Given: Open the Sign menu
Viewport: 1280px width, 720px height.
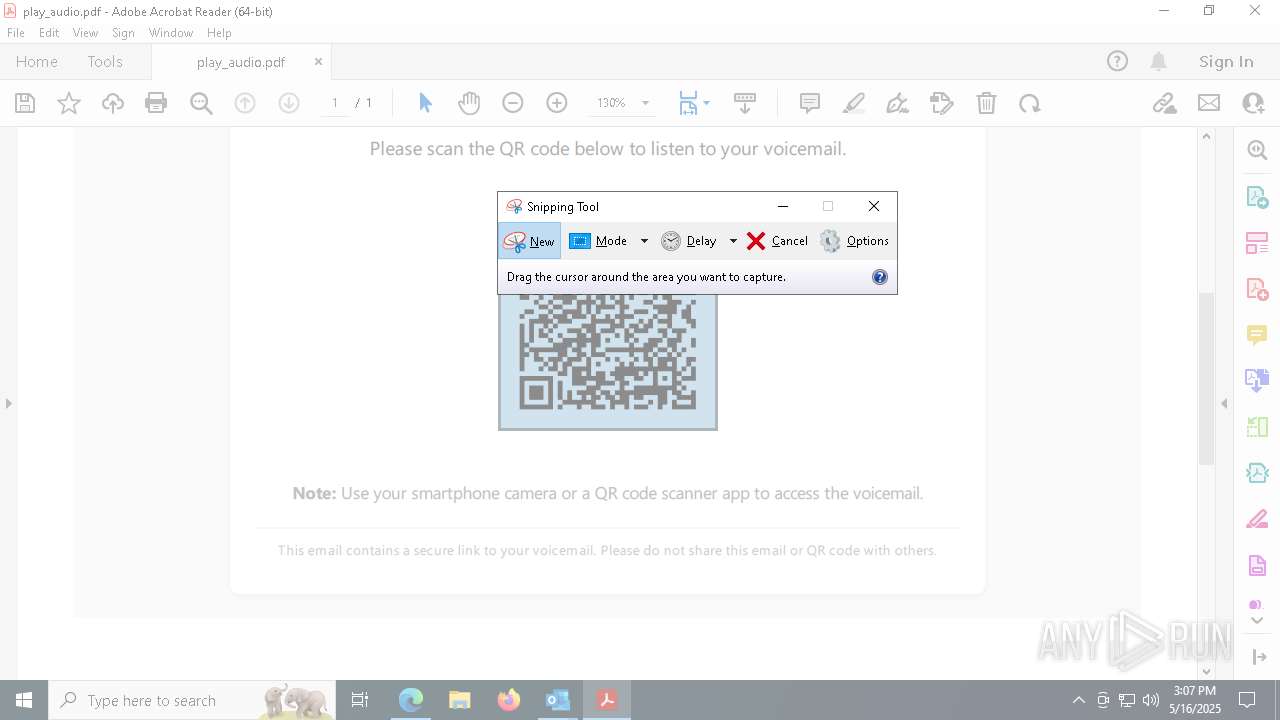Looking at the screenshot, I should pyautogui.click(x=123, y=33).
